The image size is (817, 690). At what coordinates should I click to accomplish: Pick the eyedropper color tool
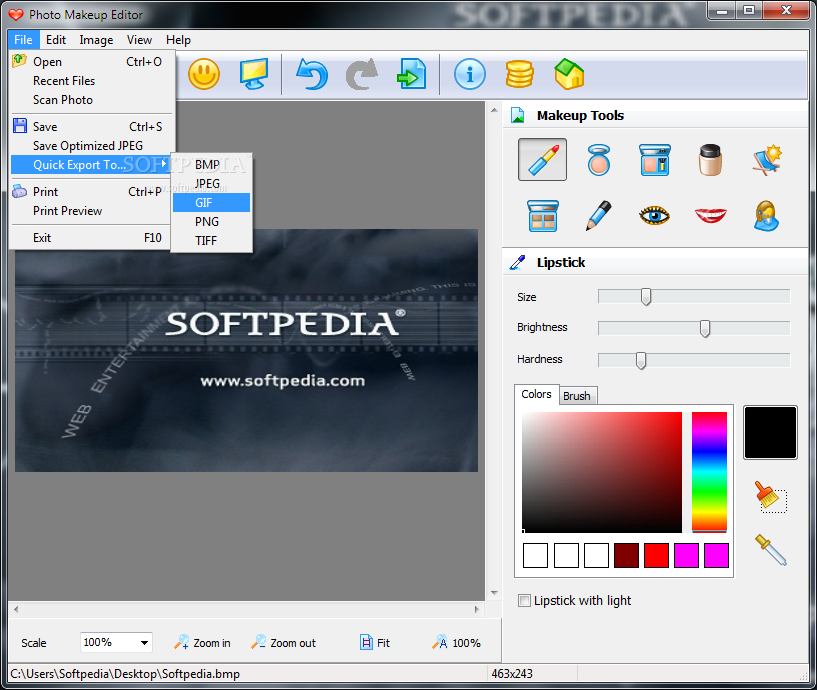click(771, 550)
